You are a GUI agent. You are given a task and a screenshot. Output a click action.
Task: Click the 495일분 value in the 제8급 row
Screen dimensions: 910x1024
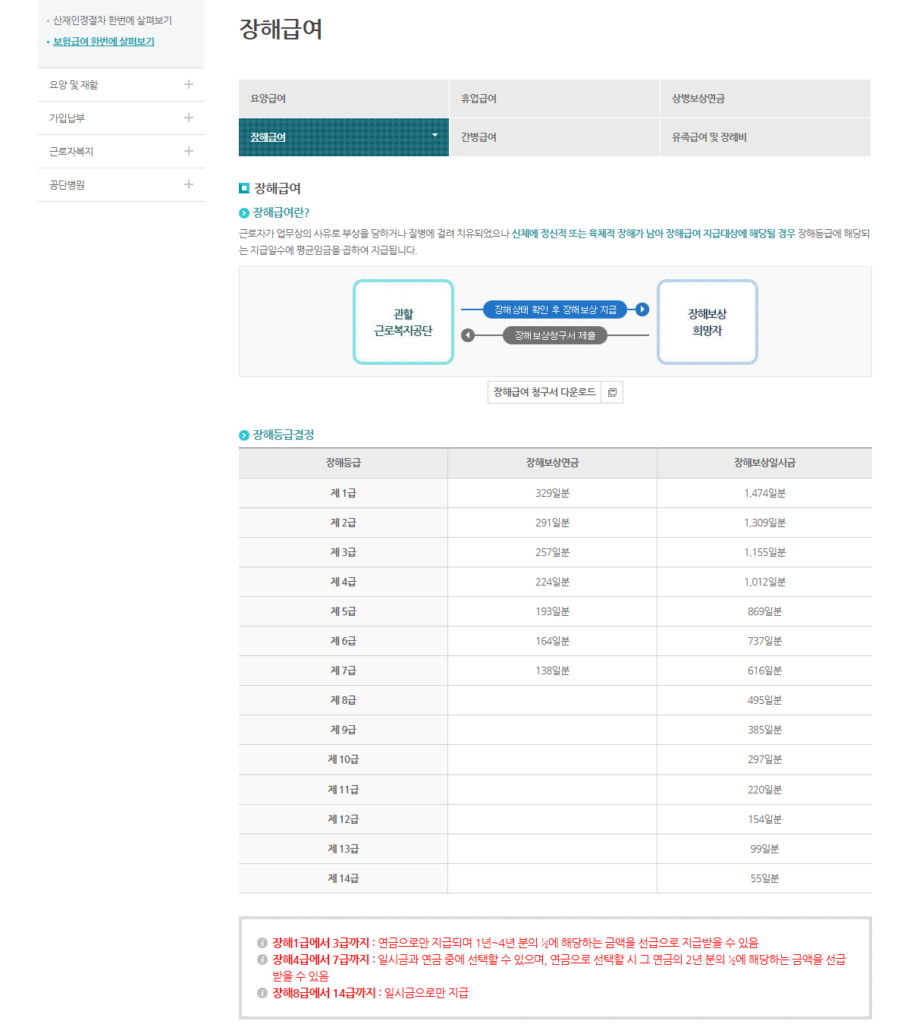[765, 700]
